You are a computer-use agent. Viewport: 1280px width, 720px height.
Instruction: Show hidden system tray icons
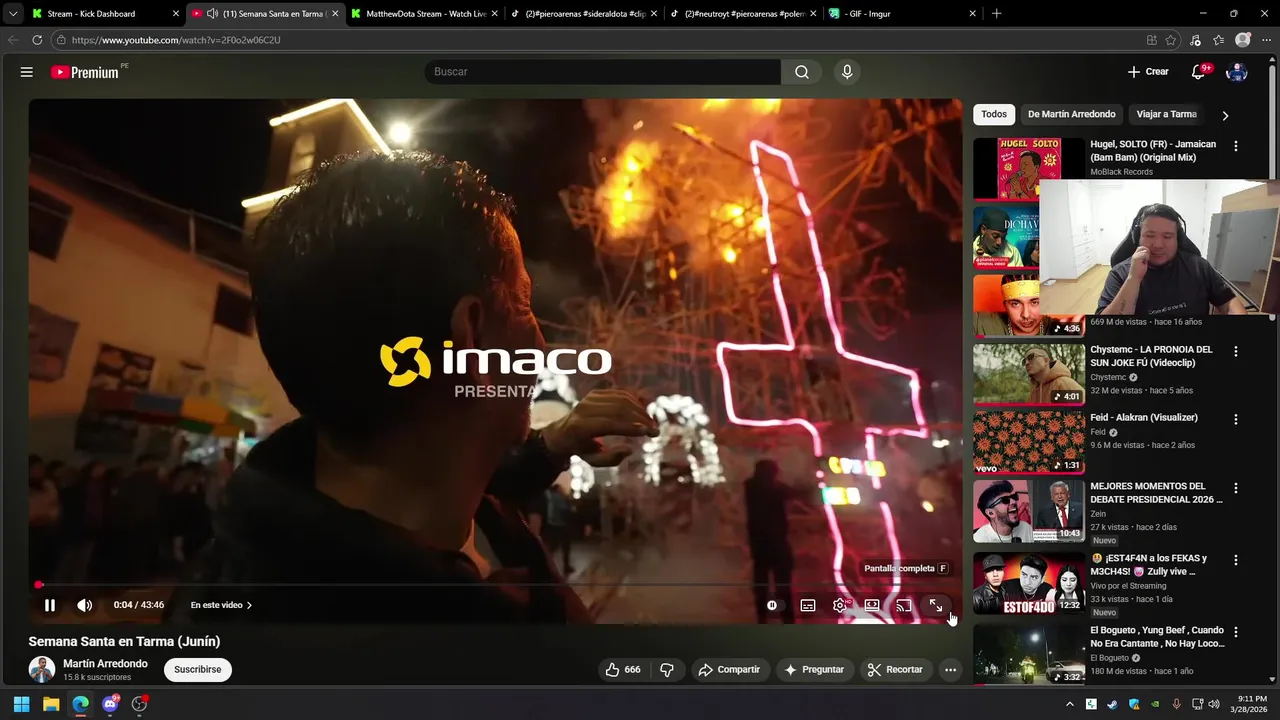[x=1070, y=704]
